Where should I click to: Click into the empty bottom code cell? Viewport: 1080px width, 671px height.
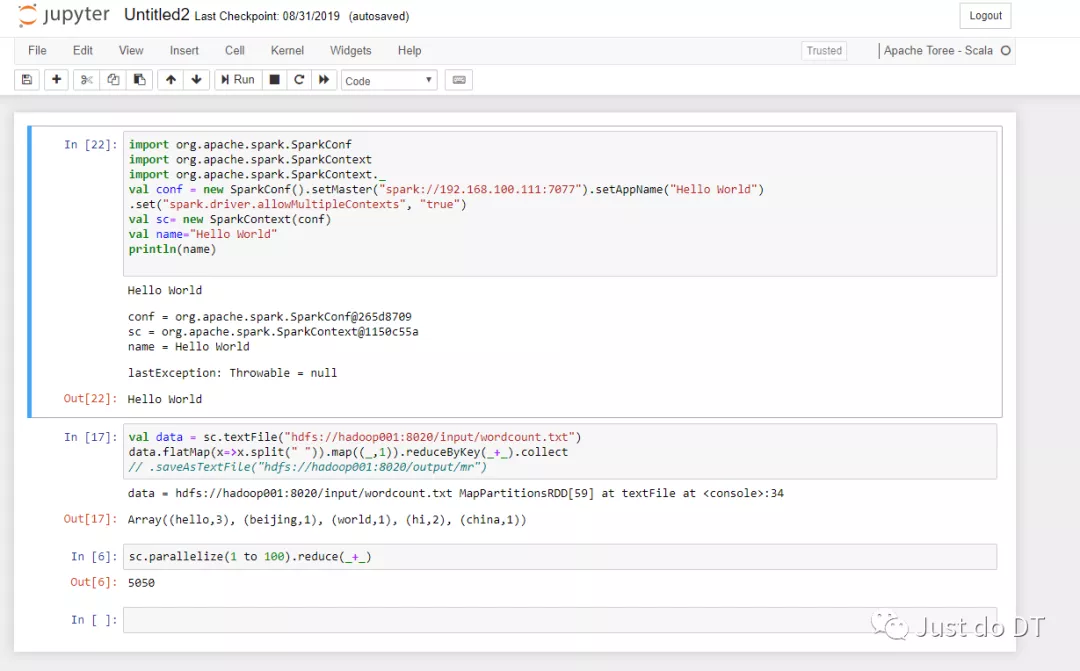(560, 620)
